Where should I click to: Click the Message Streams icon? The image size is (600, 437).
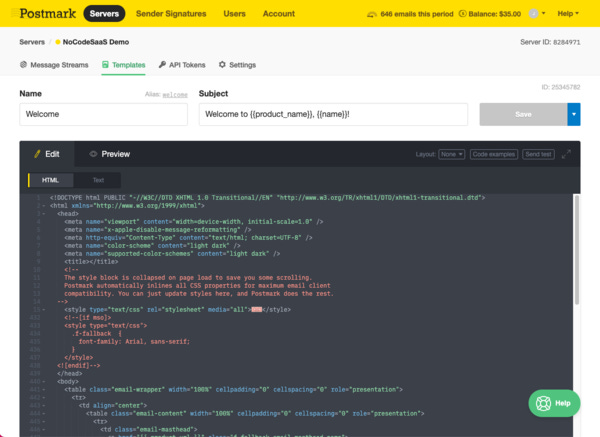23,65
